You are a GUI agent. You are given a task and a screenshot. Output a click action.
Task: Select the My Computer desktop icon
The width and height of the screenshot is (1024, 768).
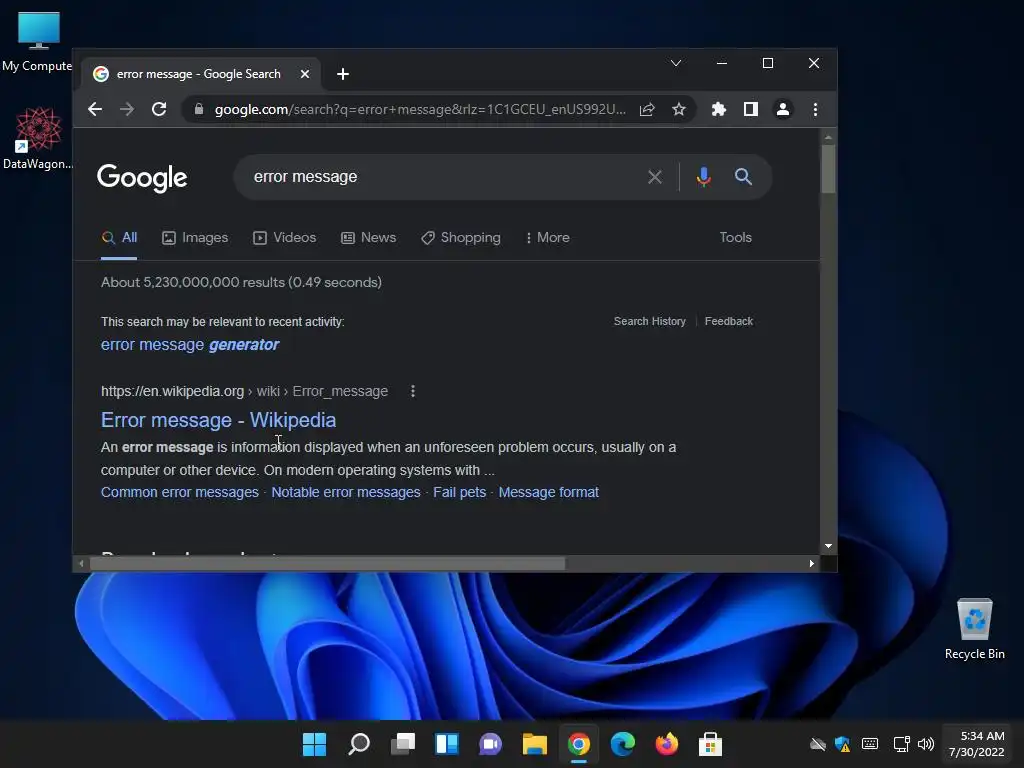pos(37,41)
